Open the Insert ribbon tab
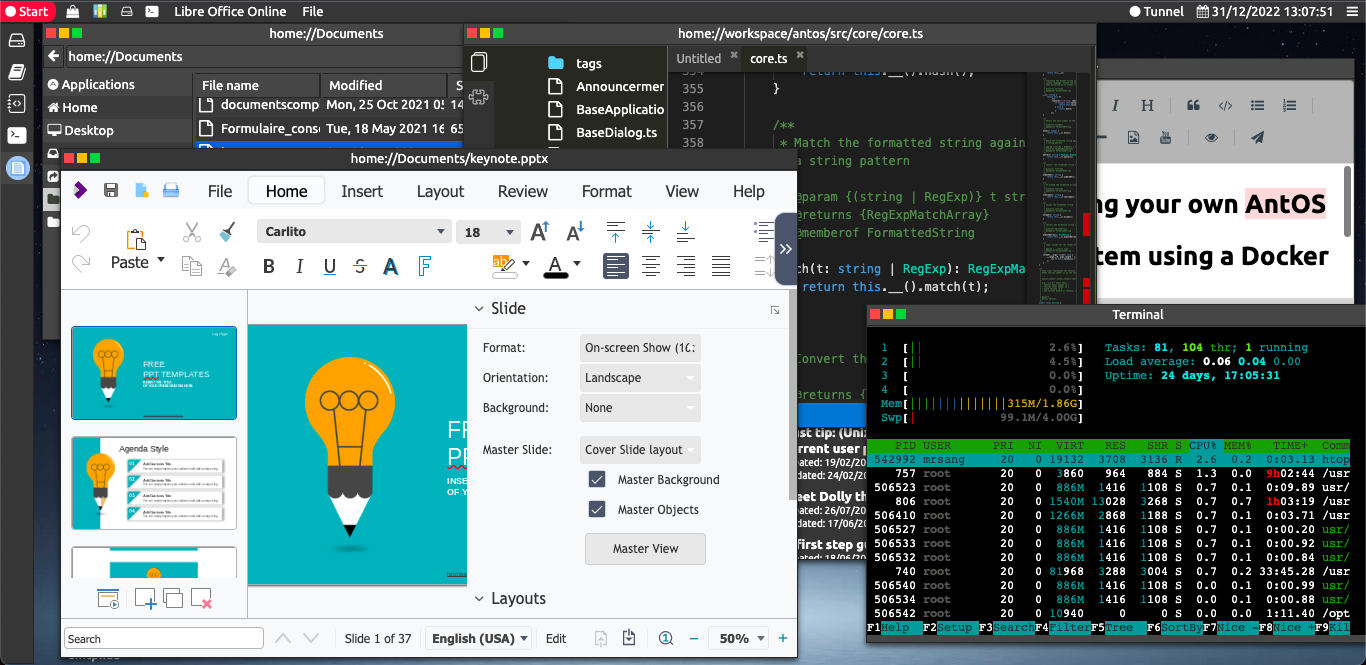The image size is (1366, 665). (x=362, y=191)
